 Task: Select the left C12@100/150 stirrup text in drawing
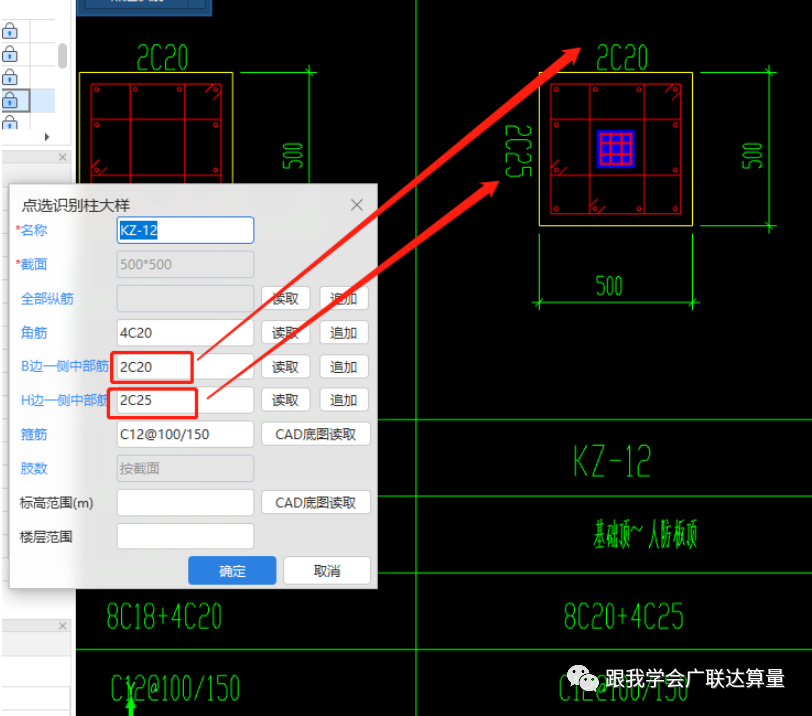tap(175, 688)
